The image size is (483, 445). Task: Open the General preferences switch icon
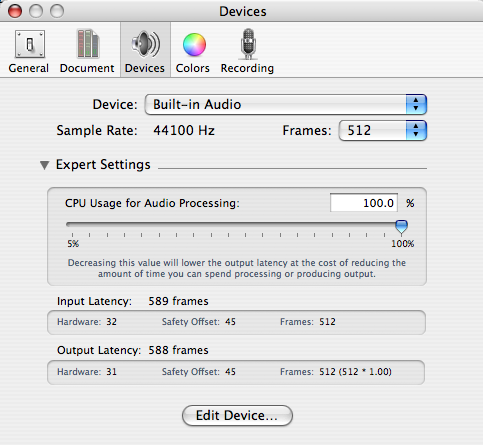coord(30,44)
